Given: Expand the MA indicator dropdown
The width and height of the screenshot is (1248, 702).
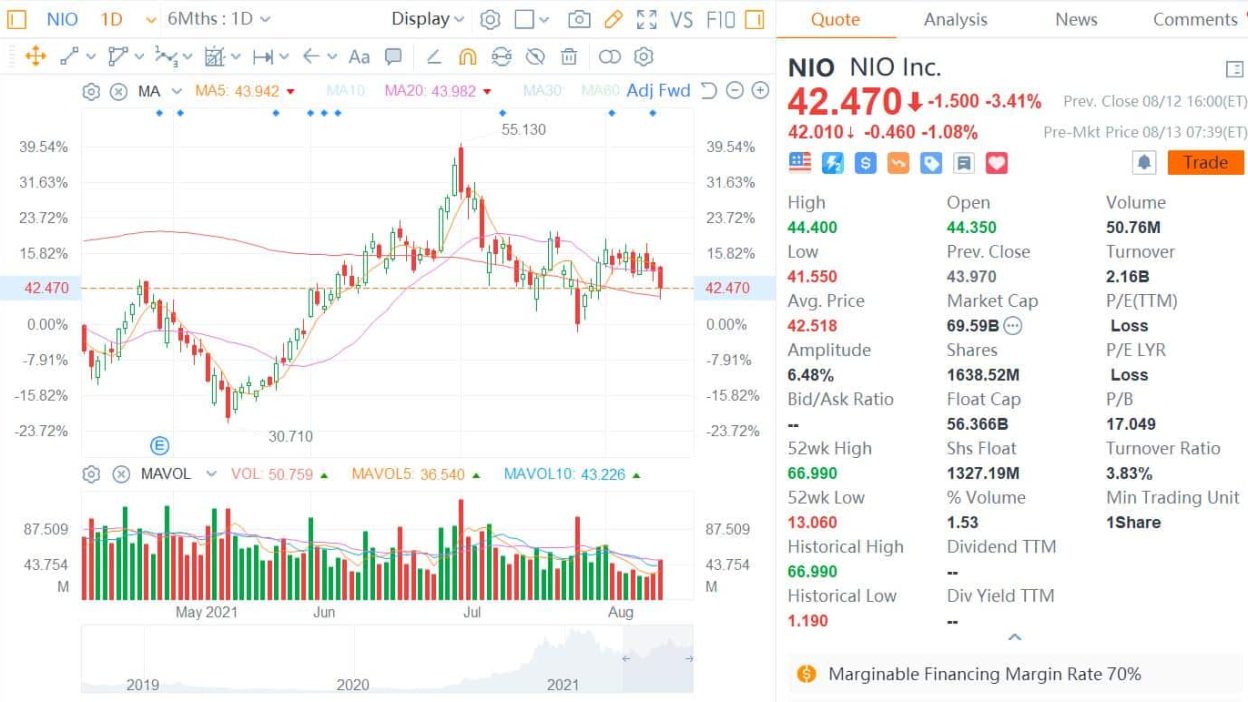Looking at the screenshot, I should pos(177,91).
